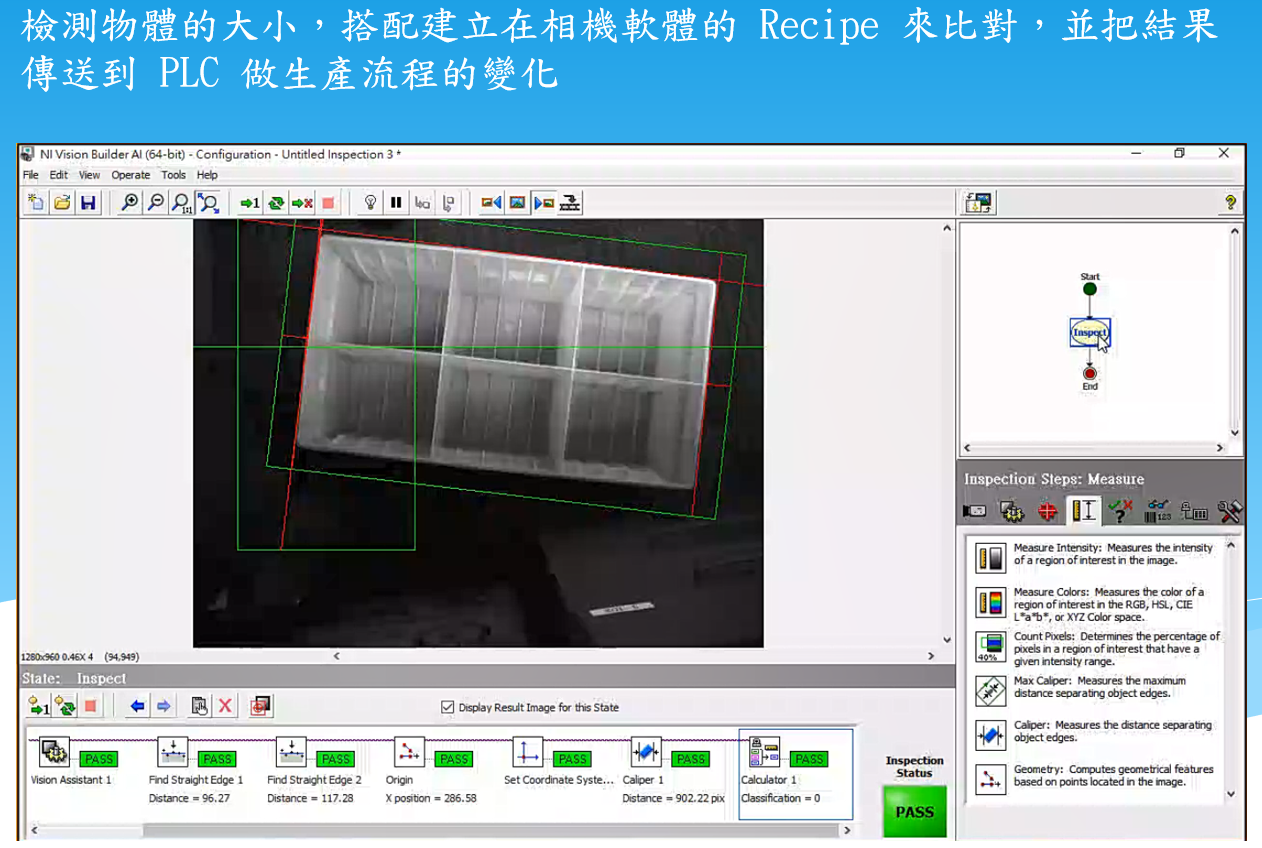Run the Inspect state once
This screenshot has width=1262, height=848.
click(x=39, y=707)
